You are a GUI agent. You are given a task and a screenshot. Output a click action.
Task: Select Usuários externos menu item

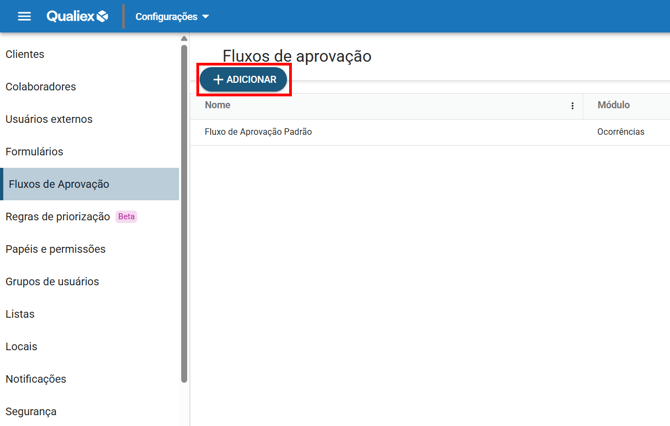(49, 119)
